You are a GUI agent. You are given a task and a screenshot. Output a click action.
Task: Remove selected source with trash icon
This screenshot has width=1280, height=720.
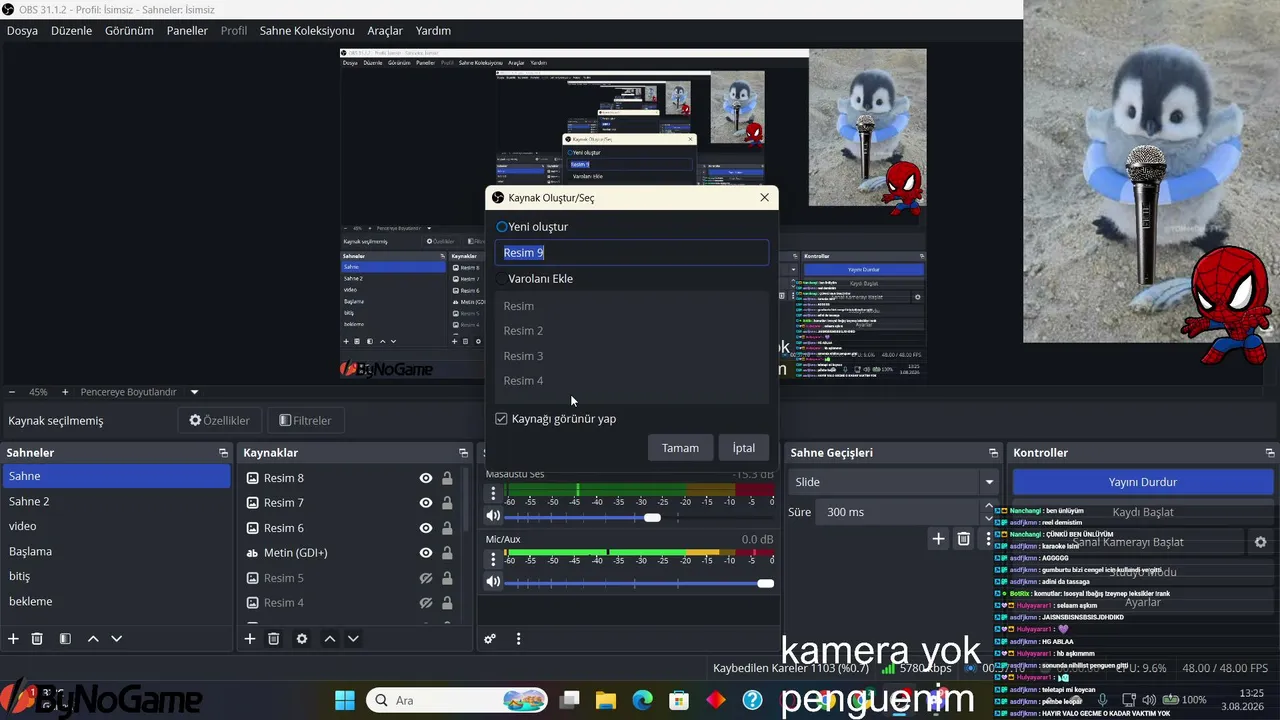click(274, 639)
